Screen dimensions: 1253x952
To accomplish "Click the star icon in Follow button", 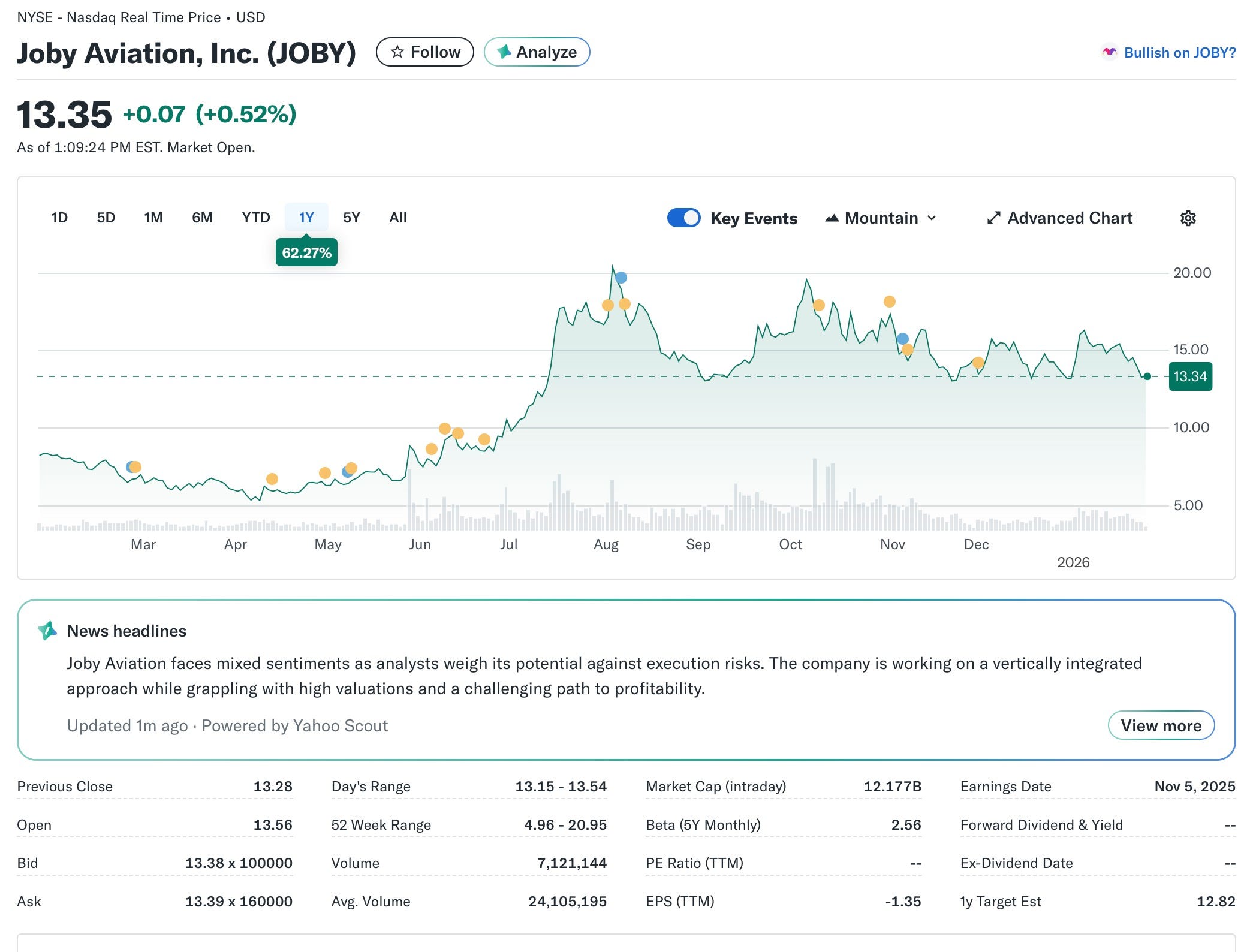I will click(397, 52).
